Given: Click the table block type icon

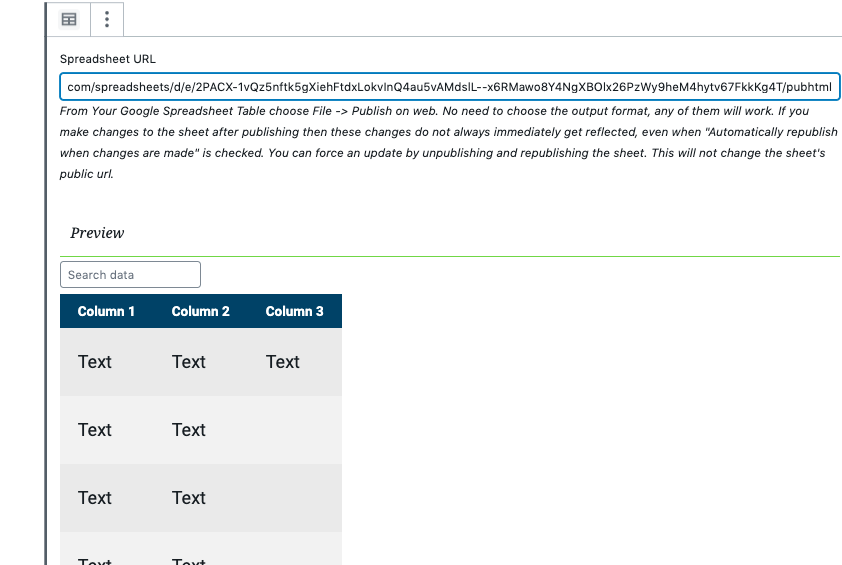Looking at the screenshot, I should coord(69,20).
